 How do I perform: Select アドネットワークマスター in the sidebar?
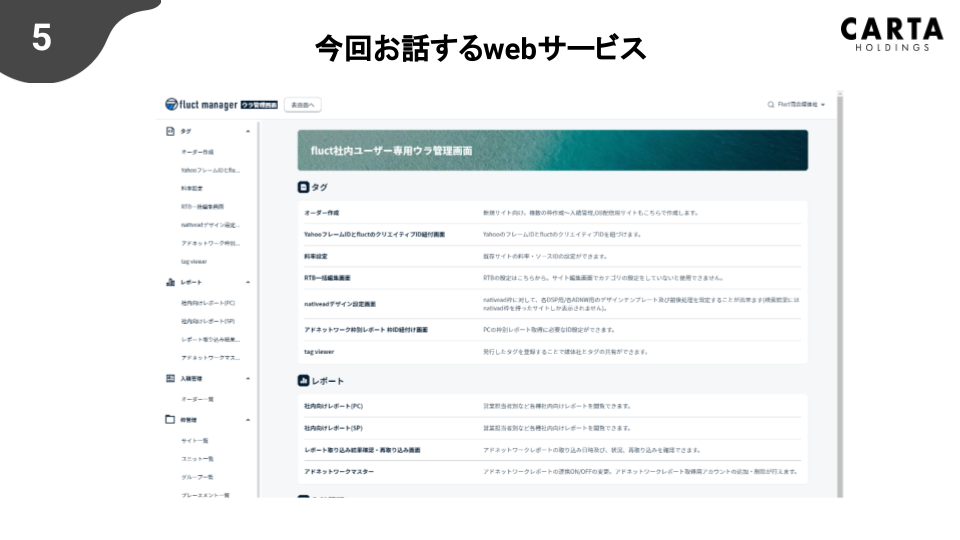point(210,358)
